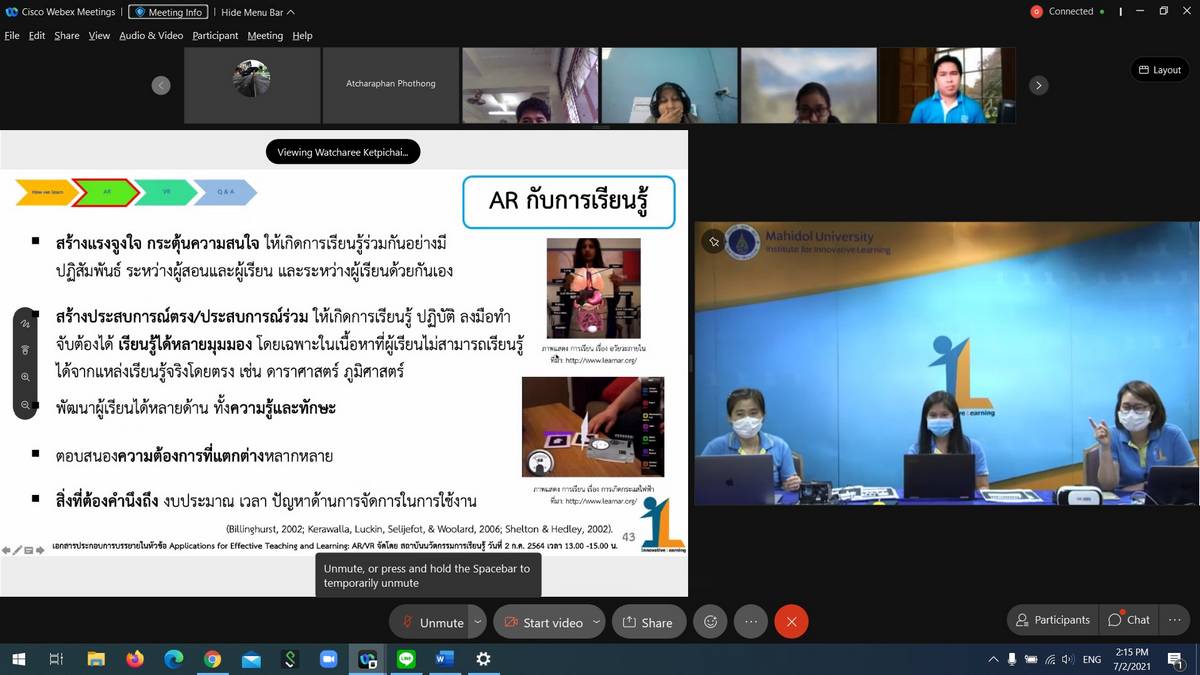Image resolution: width=1200 pixels, height=675 pixels.
Task: Open the Participants panel
Action: [x=1052, y=620]
